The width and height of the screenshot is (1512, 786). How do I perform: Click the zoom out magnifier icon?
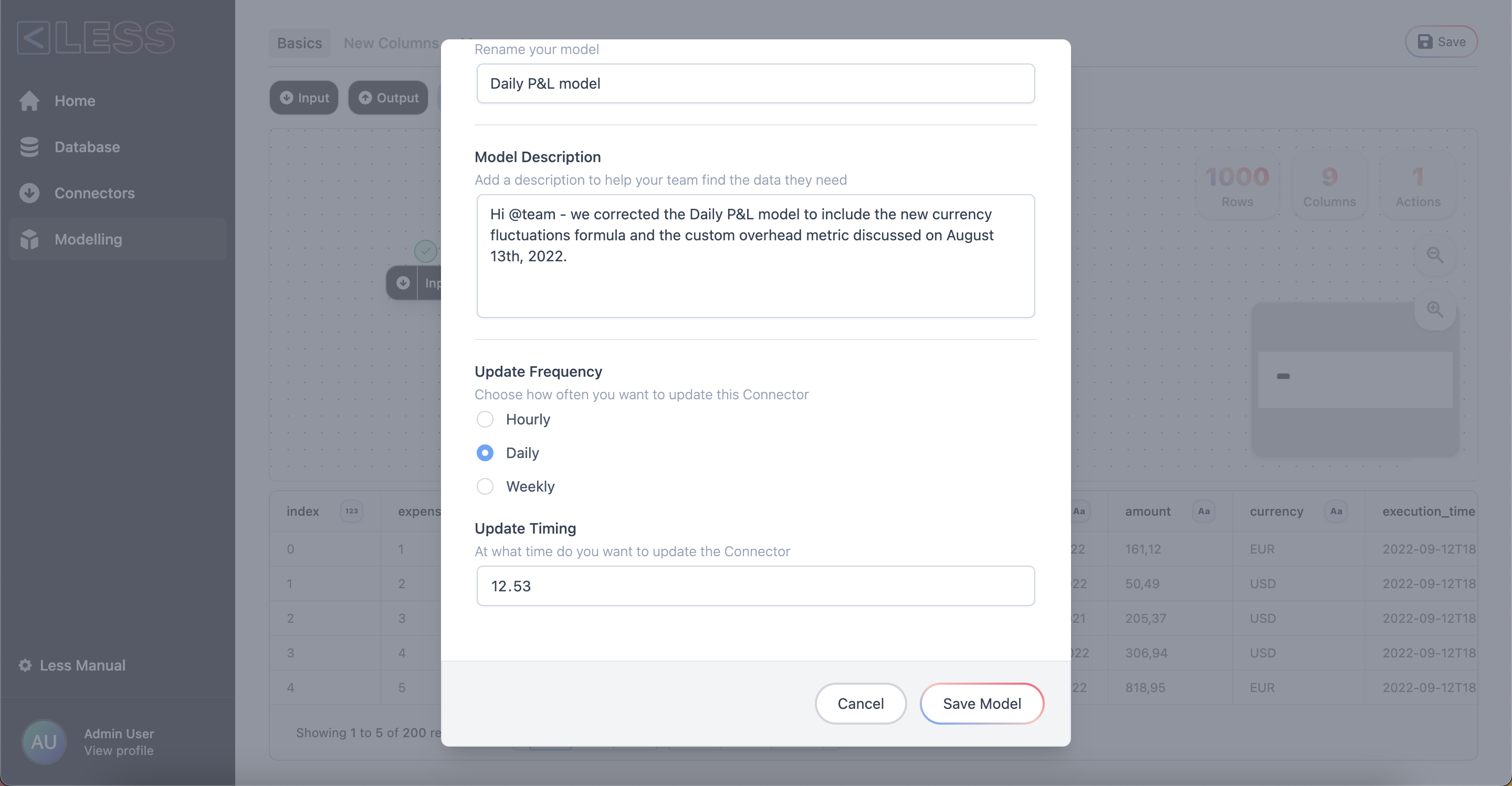click(x=1435, y=254)
